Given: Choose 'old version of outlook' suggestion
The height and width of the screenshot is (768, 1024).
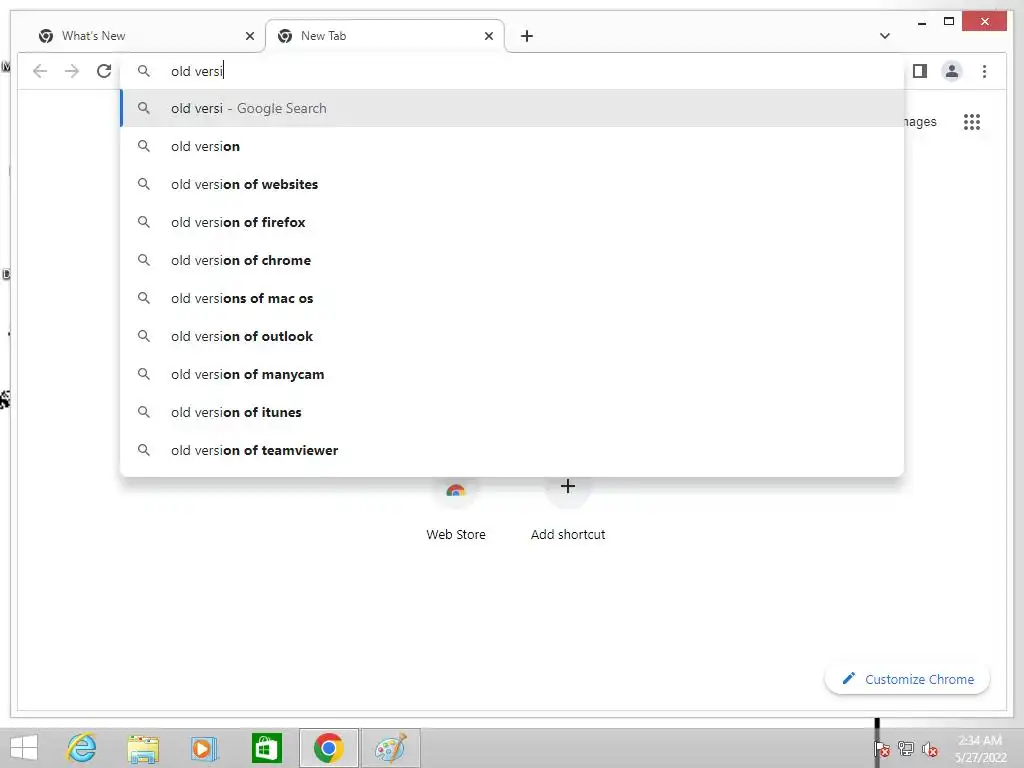Looking at the screenshot, I should tap(513, 336).
